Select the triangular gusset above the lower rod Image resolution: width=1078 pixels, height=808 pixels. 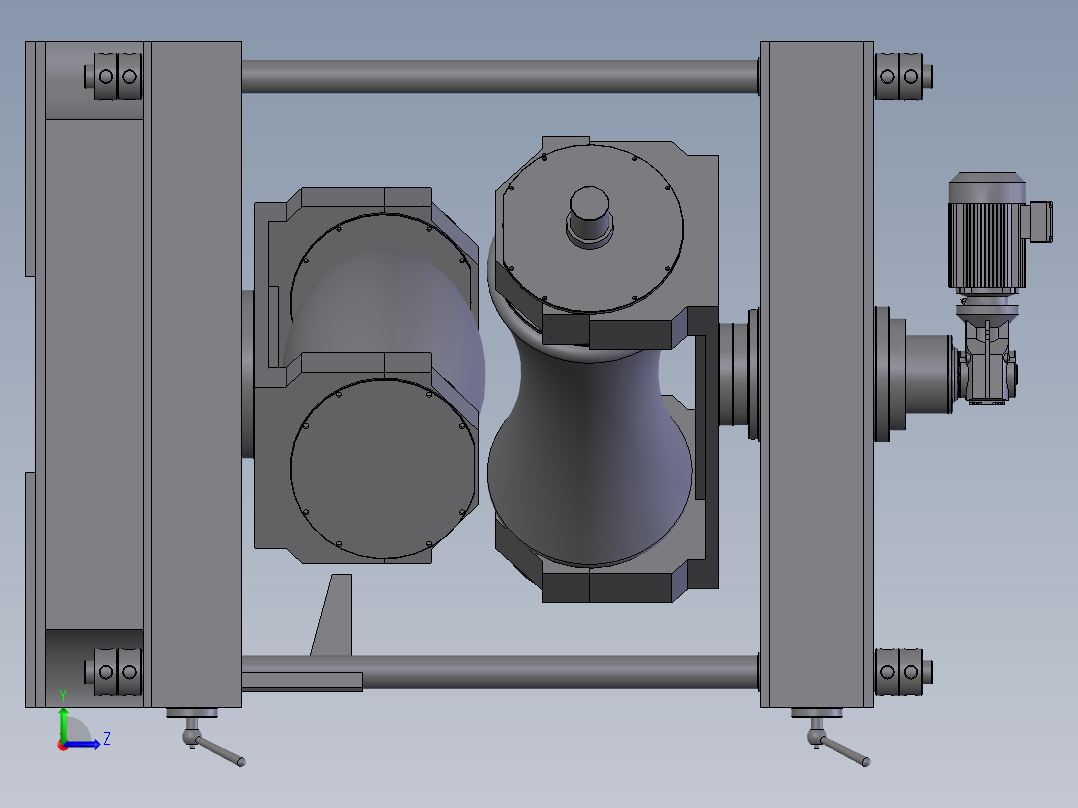334,615
